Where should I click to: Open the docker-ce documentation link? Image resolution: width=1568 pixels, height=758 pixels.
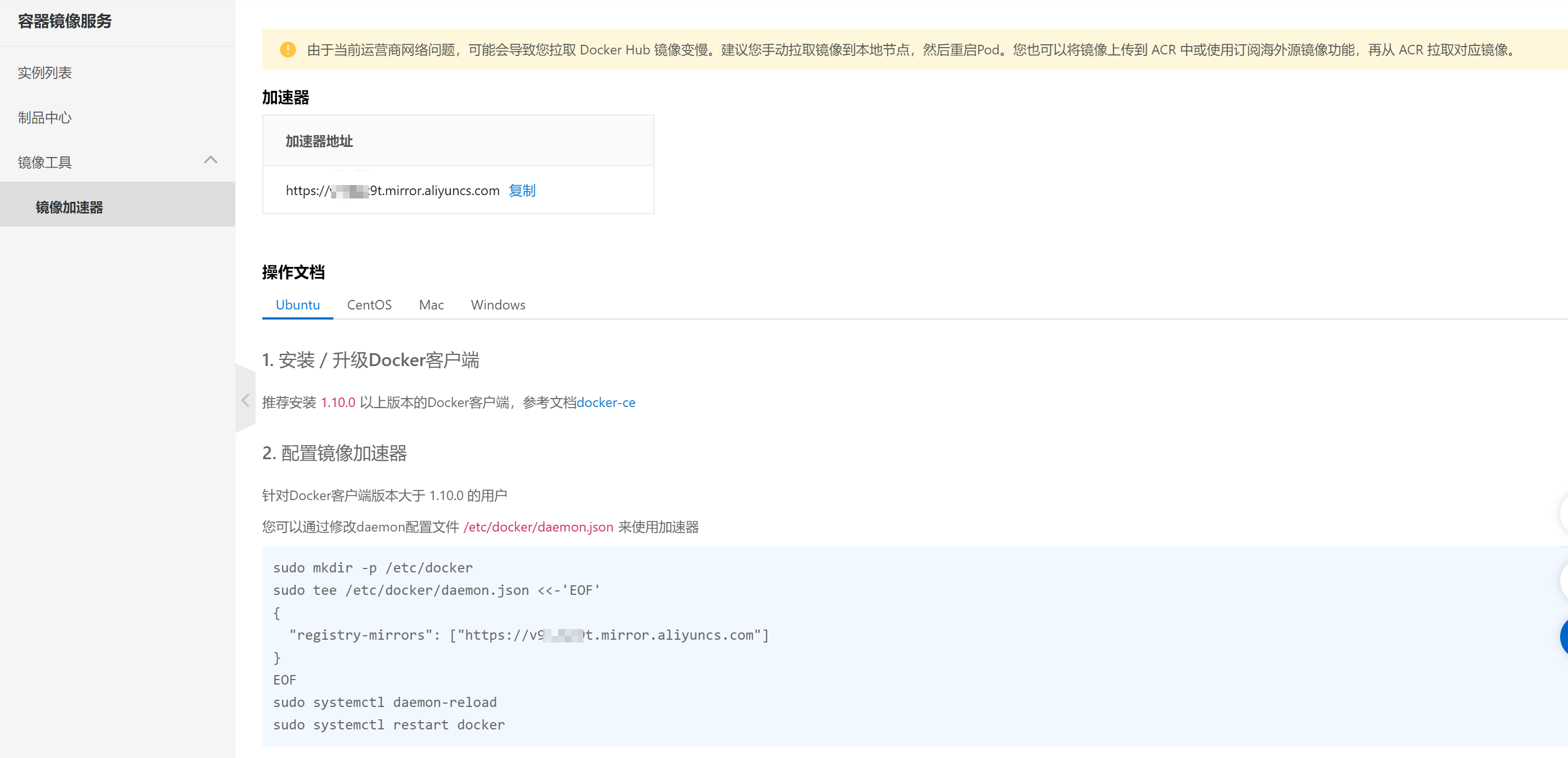(606, 403)
